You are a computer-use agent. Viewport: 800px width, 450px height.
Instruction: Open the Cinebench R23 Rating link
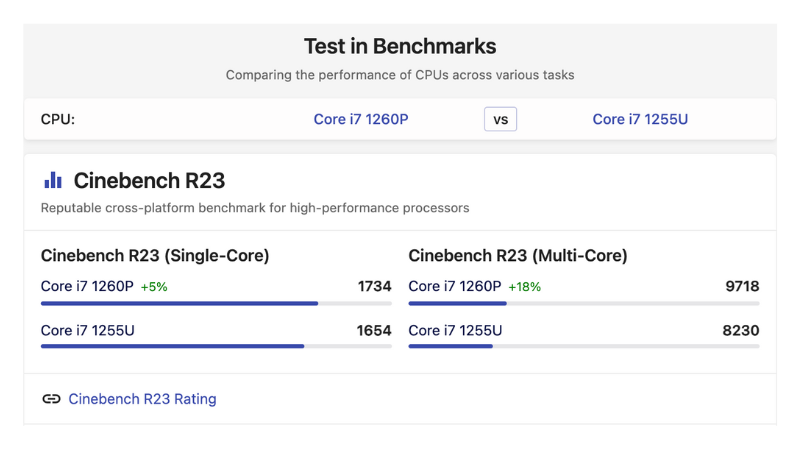142,399
